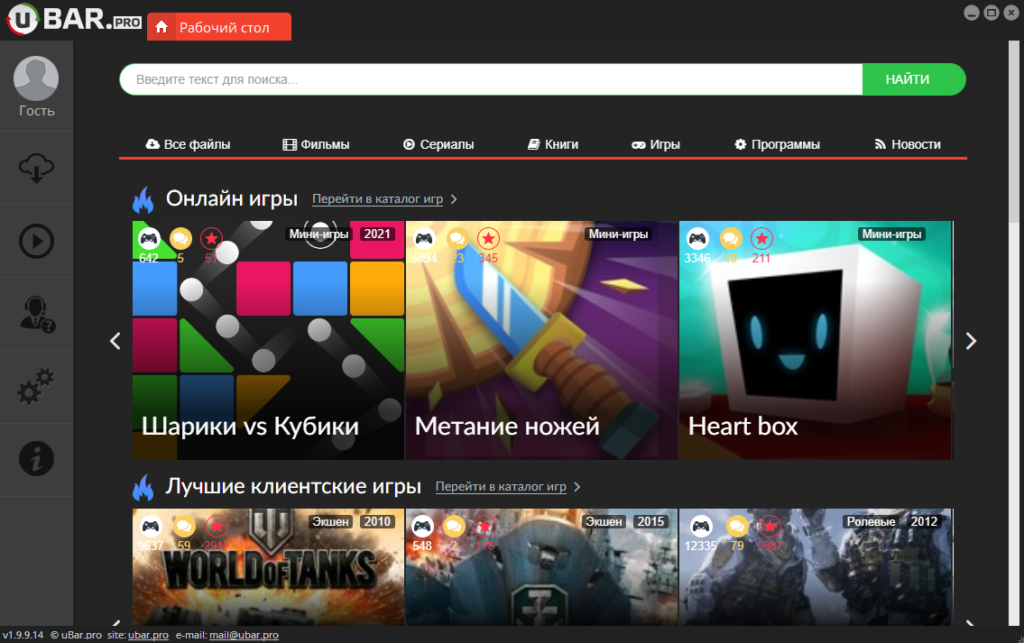Click flame icon beside Онлайн игры heading
This screenshot has width=1024, height=643.
[143, 199]
